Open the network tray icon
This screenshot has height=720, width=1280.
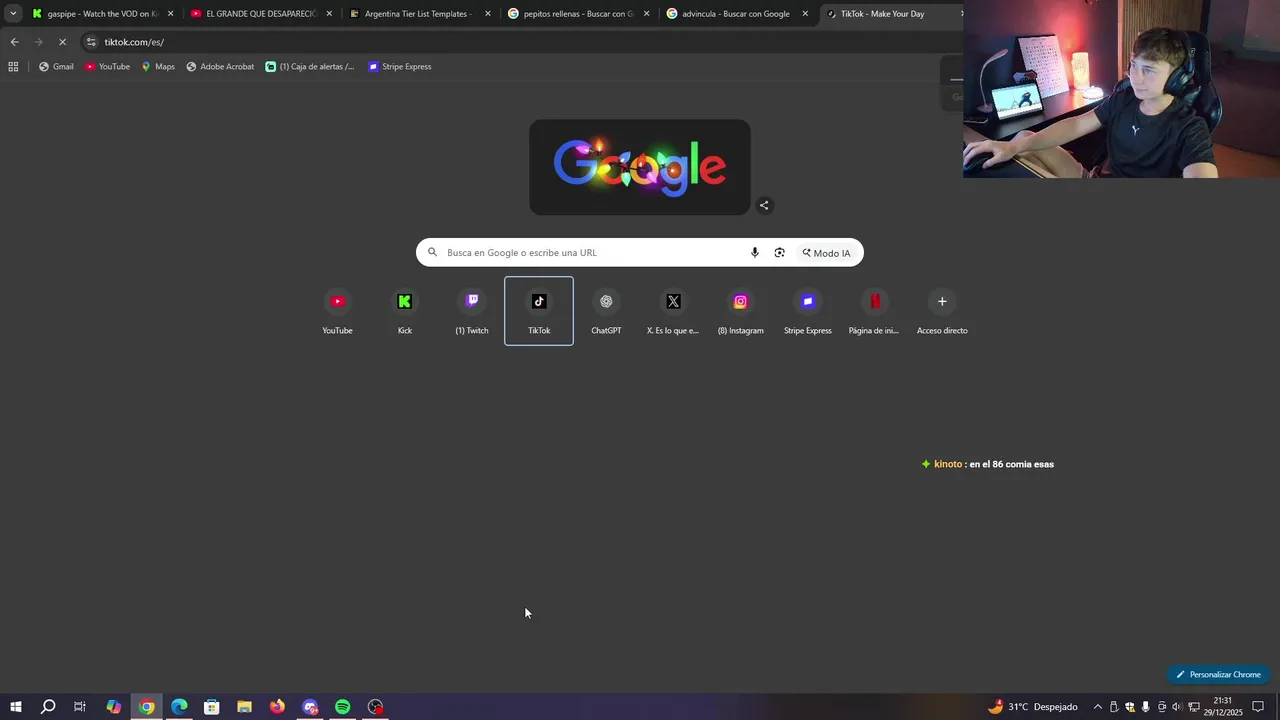point(1194,707)
